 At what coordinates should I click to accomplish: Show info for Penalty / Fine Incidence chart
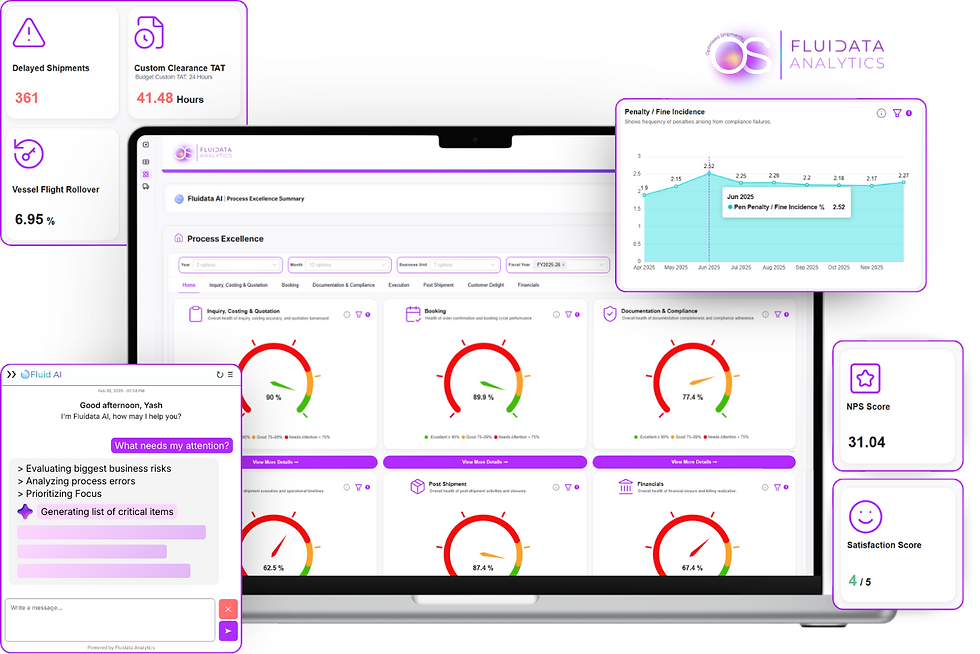881,113
